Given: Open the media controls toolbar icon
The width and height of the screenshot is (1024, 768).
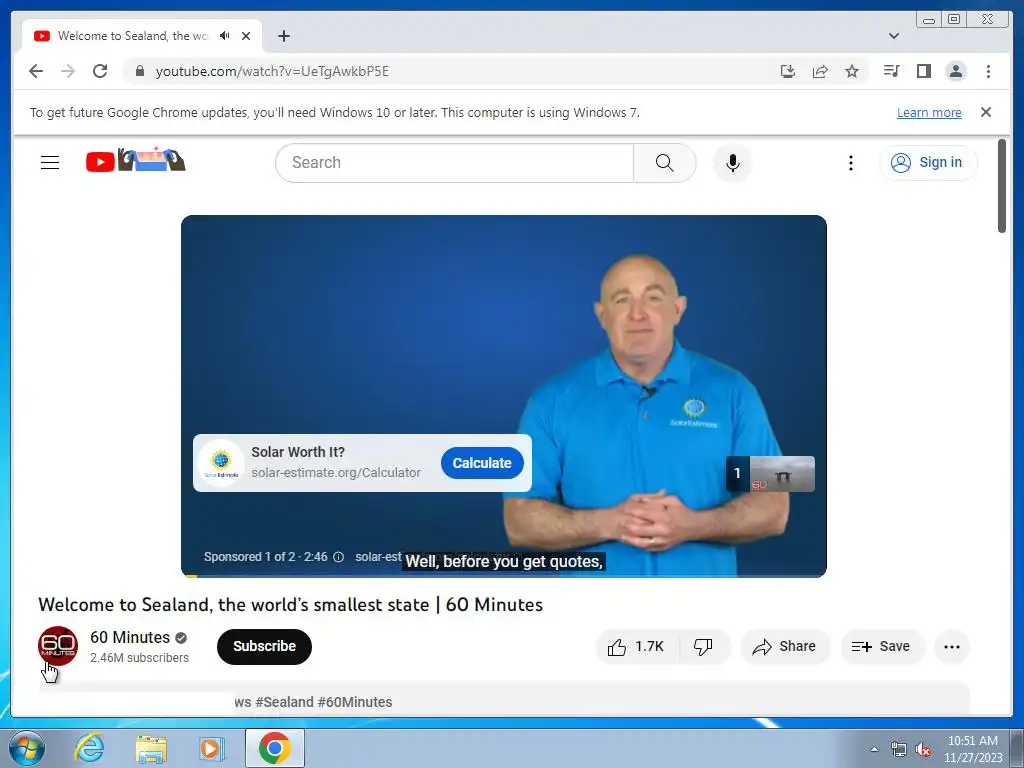Looking at the screenshot, I should tap(891, 71).
